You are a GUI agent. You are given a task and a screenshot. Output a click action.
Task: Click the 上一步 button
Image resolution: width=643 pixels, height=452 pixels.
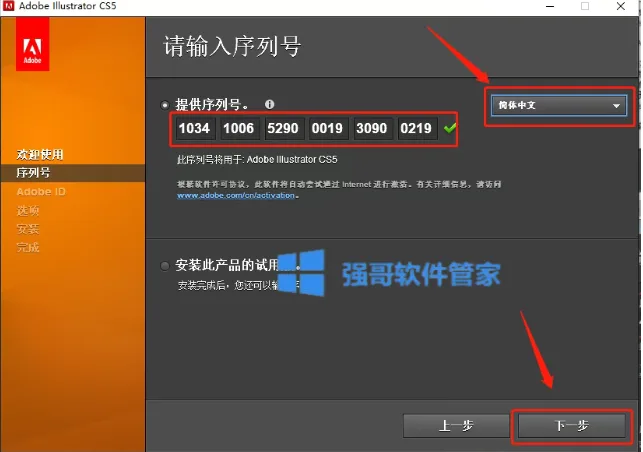pyautogui.click(x=456, y=426)
